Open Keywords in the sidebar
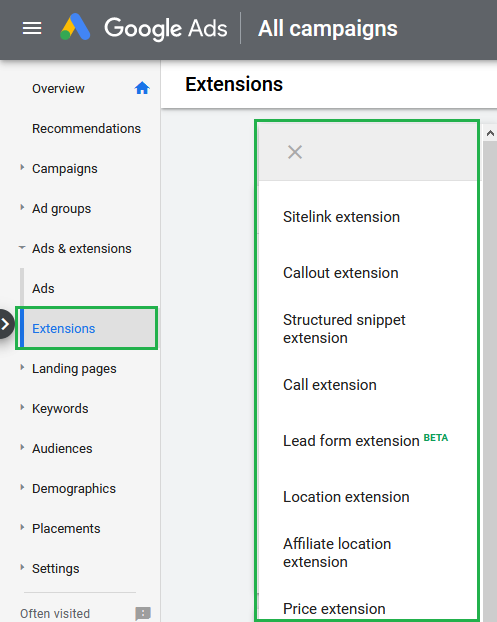 [60, 409]
